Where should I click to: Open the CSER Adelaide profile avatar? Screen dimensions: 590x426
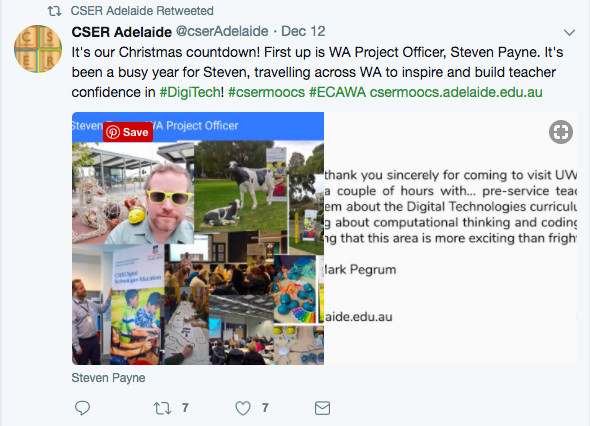coord(38,49)
